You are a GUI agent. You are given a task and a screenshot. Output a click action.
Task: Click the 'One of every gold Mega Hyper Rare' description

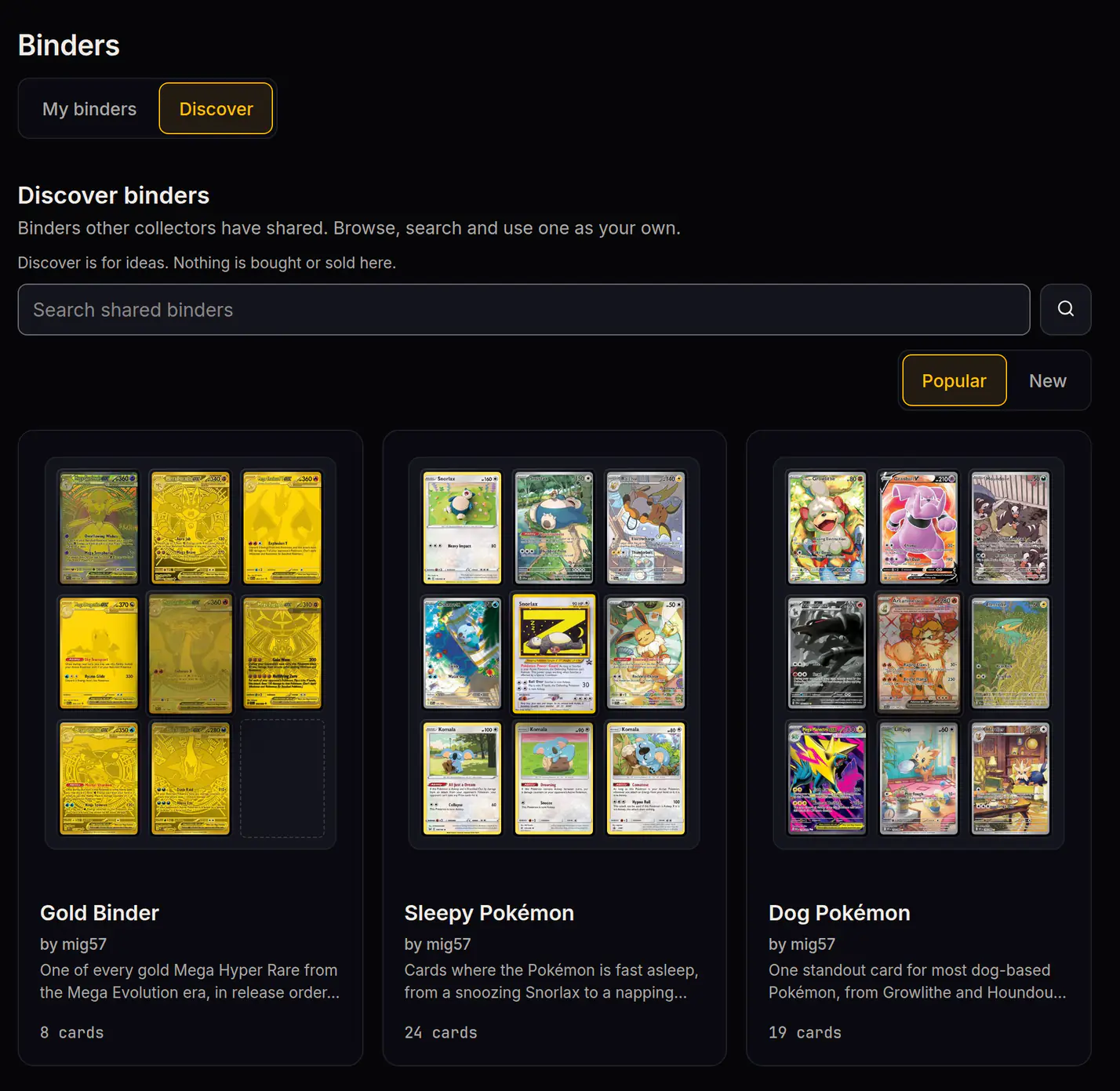(x=190, y=981)
